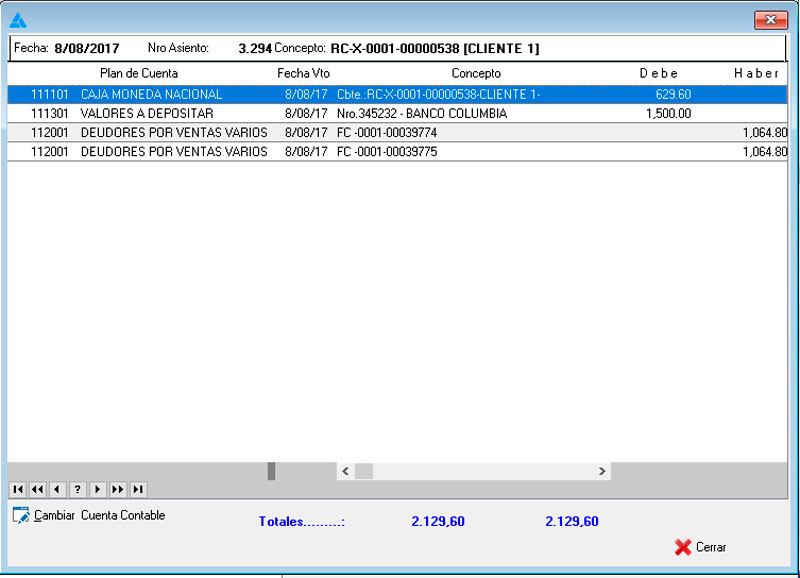
Task: Click the horizontal scrollbar thumb
Action: coord(363,471)
